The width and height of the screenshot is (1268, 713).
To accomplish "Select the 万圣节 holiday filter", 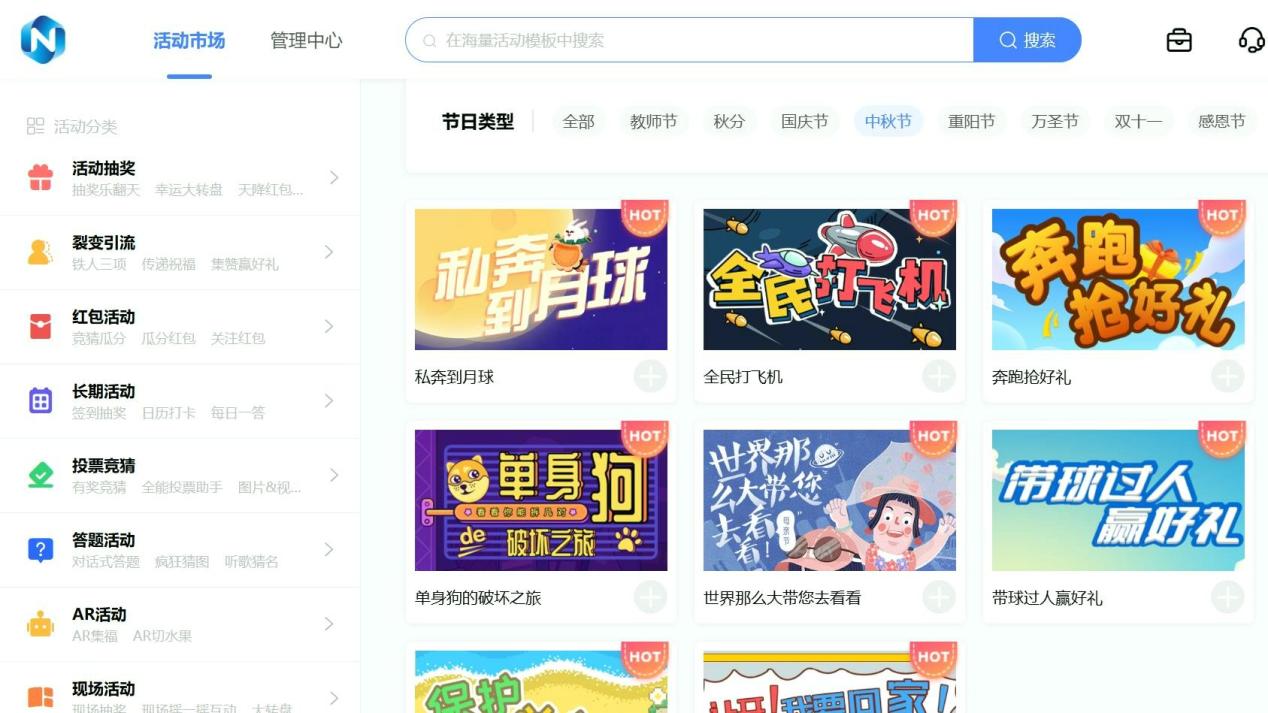I will click(x=1055, y=121).
